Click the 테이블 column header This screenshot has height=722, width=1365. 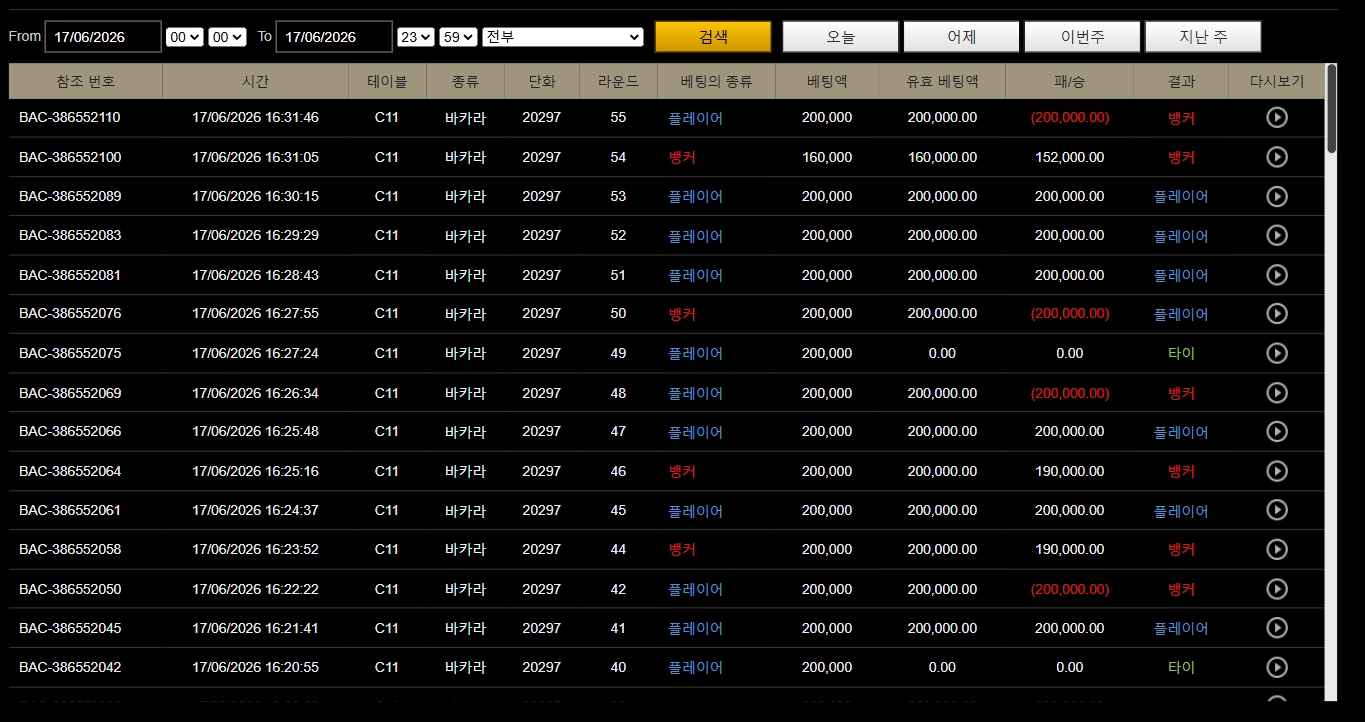pos(387,81)
